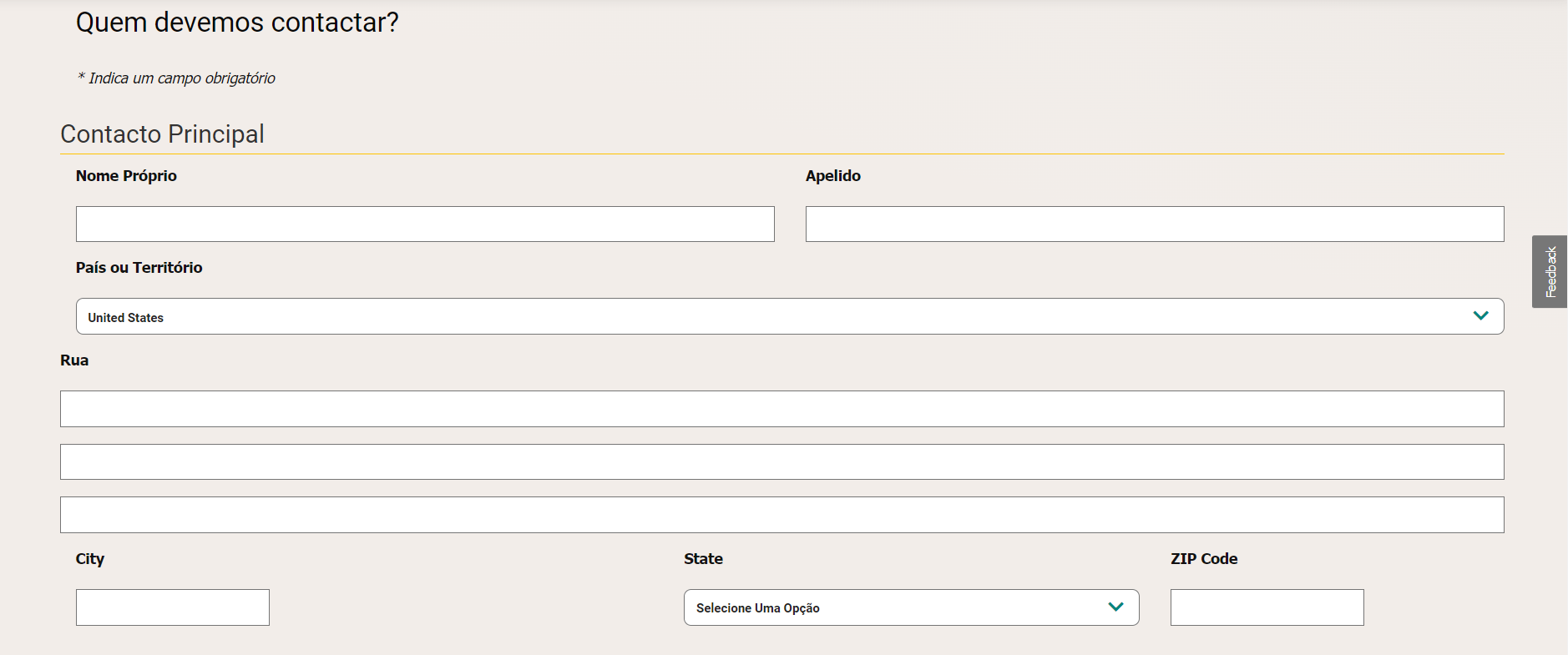
Task: Click the ZIP Code label text
Action: (1203, 559)
